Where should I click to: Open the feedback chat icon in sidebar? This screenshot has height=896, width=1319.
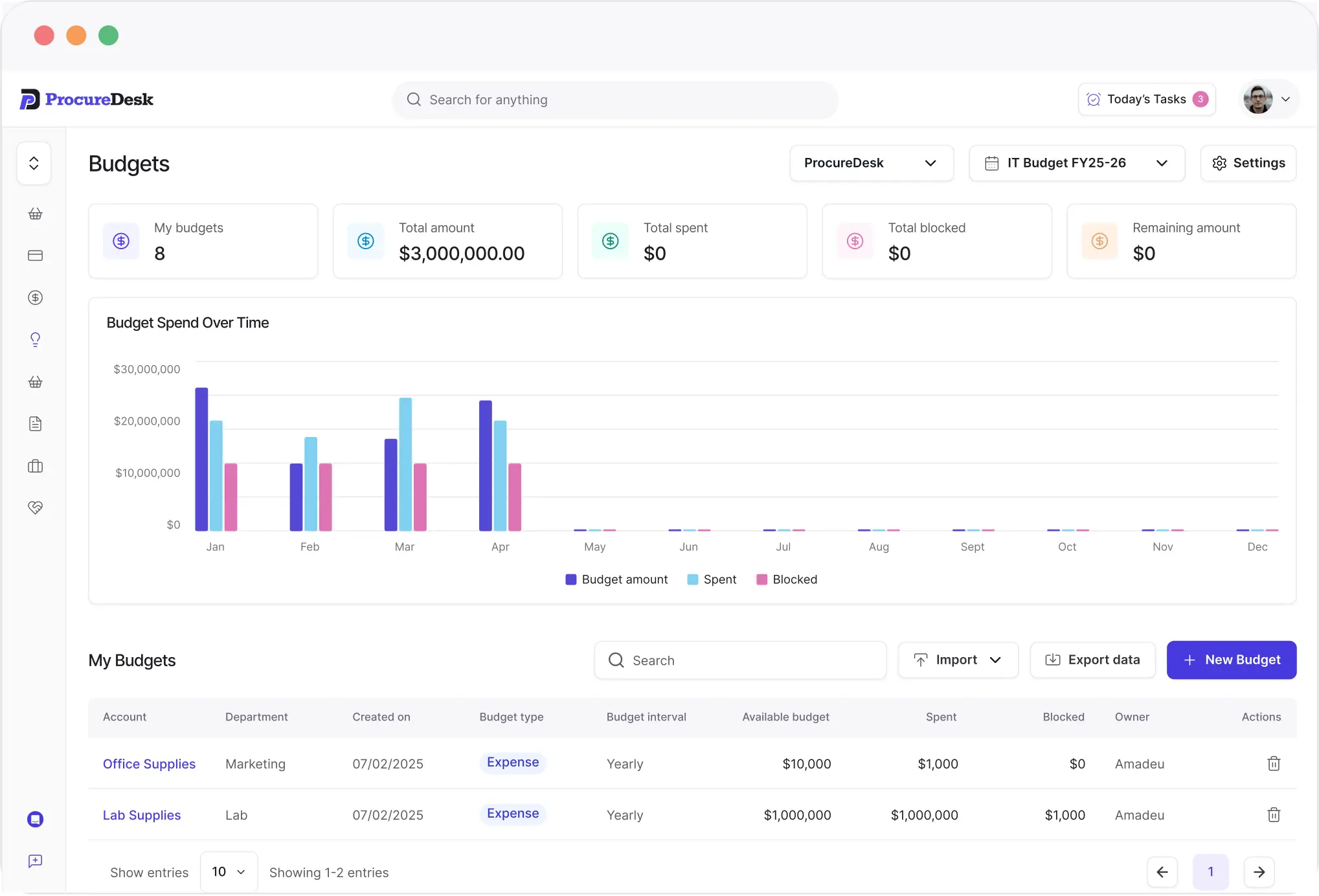click(35, 860)
